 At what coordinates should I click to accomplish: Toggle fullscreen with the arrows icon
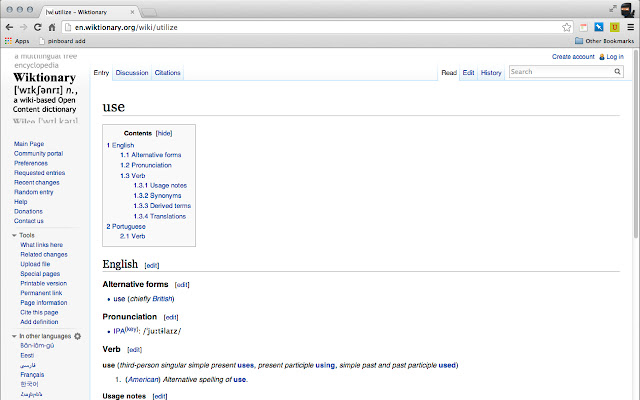[613, 9]
